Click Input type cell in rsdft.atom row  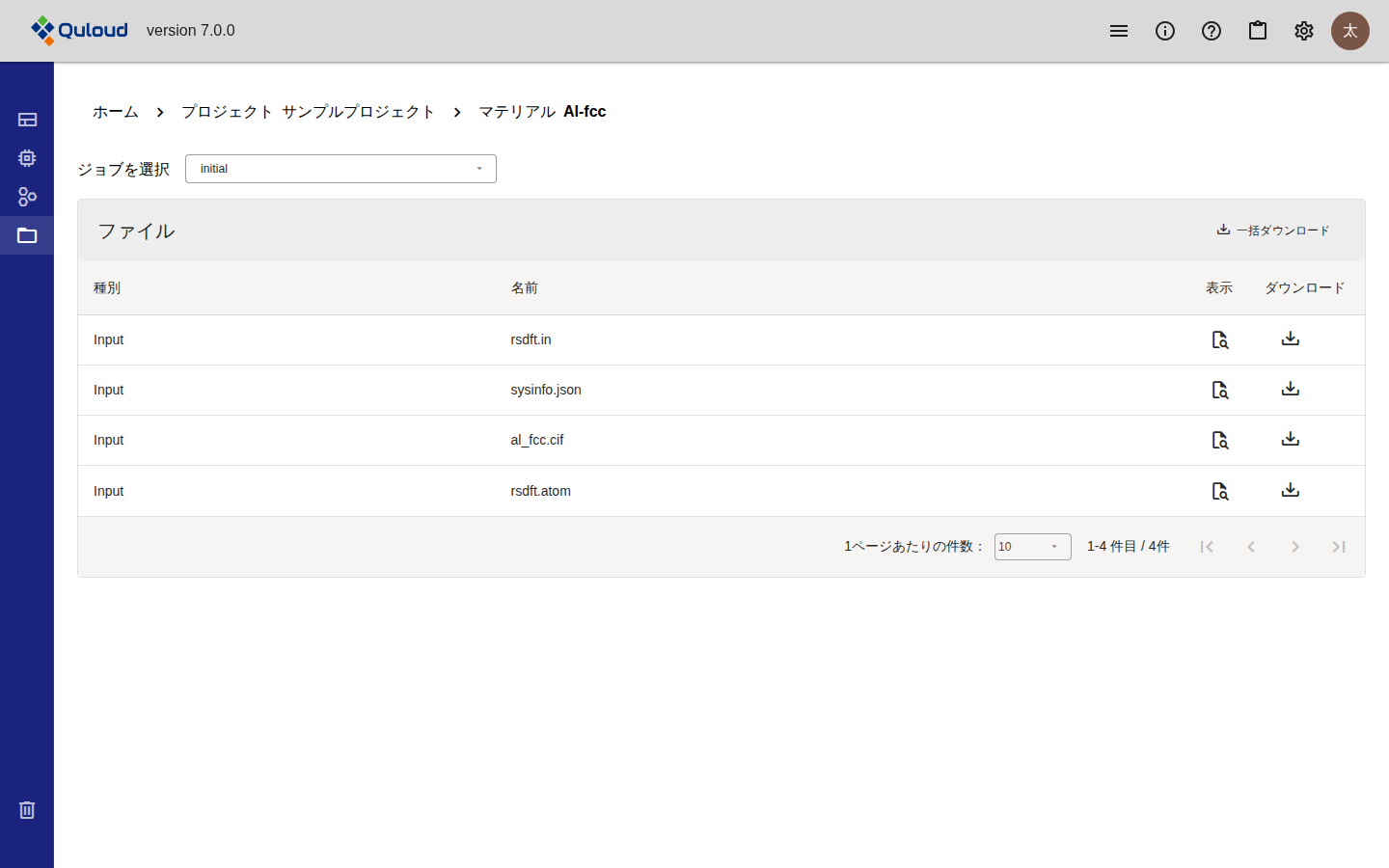click(109, 491)
